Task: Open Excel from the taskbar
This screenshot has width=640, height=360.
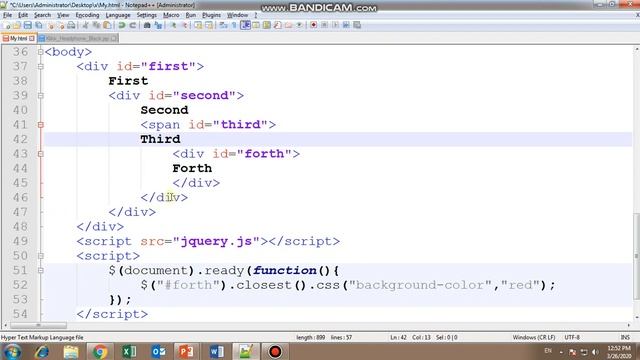Action: pyautogui.click(x=129, y=351)
